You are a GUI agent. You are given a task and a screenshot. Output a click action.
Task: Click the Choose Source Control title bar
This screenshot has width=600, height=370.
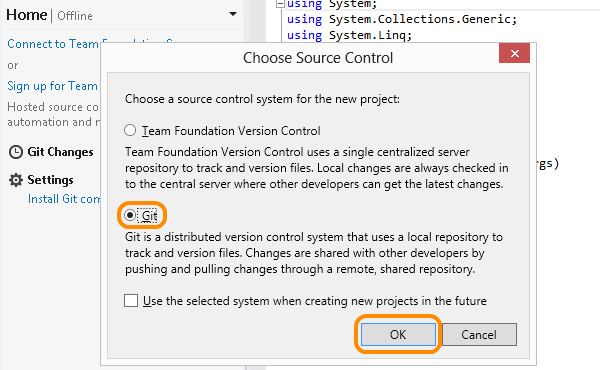(318, 58)
